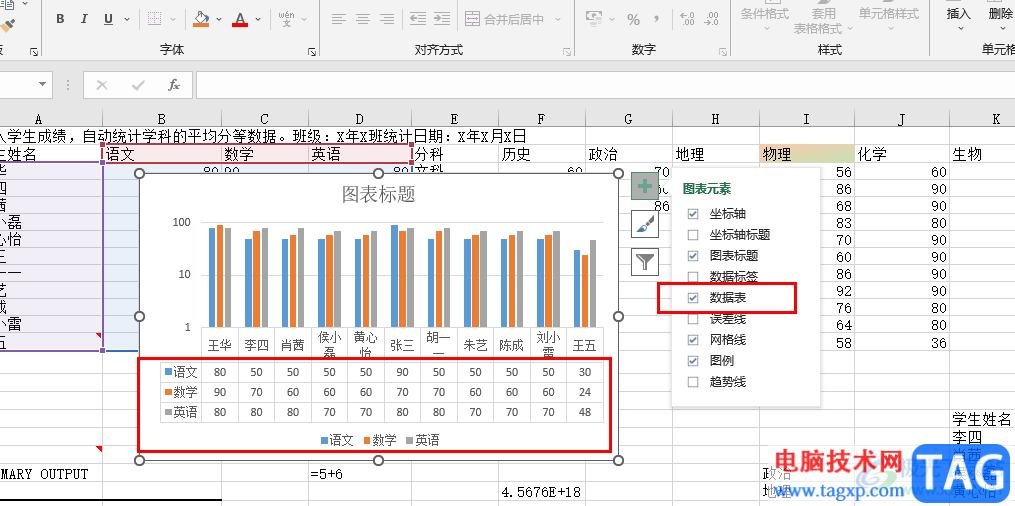Click the green plus Chart Elements button
Image resolution: width=1015 pixels, height=506 pixels.
coord(645,186)
